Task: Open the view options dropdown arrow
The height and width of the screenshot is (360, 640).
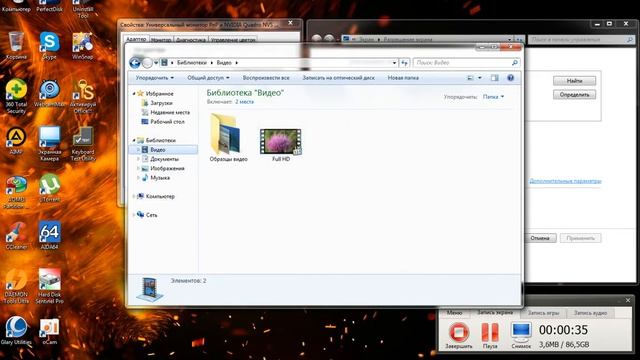Action: [480, 78]
